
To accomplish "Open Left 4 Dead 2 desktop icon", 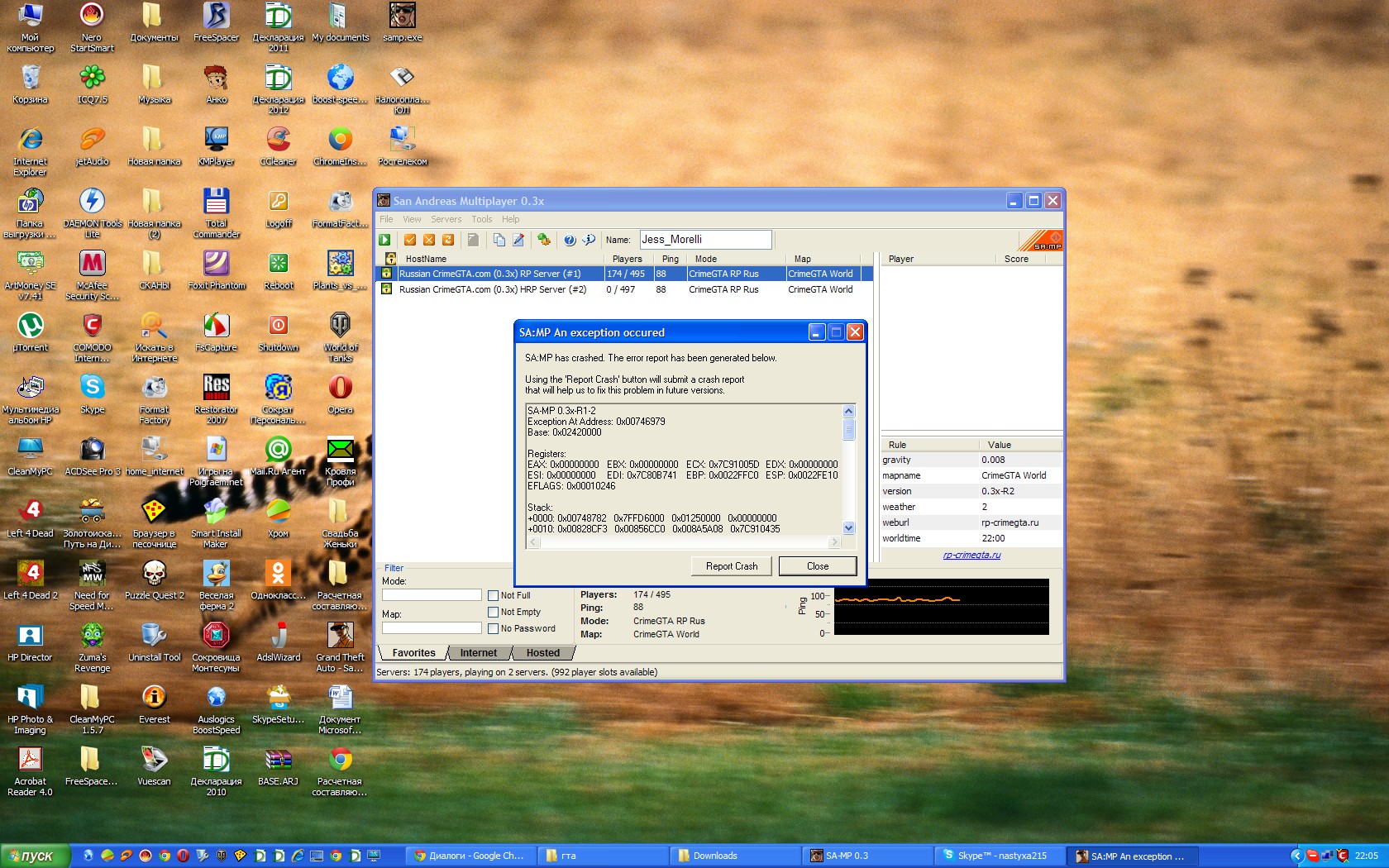I will click(30, 580).
